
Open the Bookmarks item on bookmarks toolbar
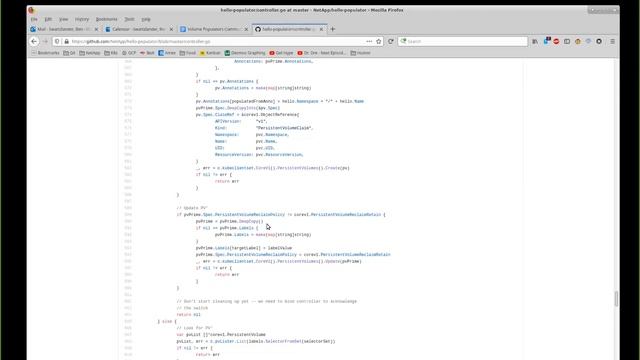(45, 53)
